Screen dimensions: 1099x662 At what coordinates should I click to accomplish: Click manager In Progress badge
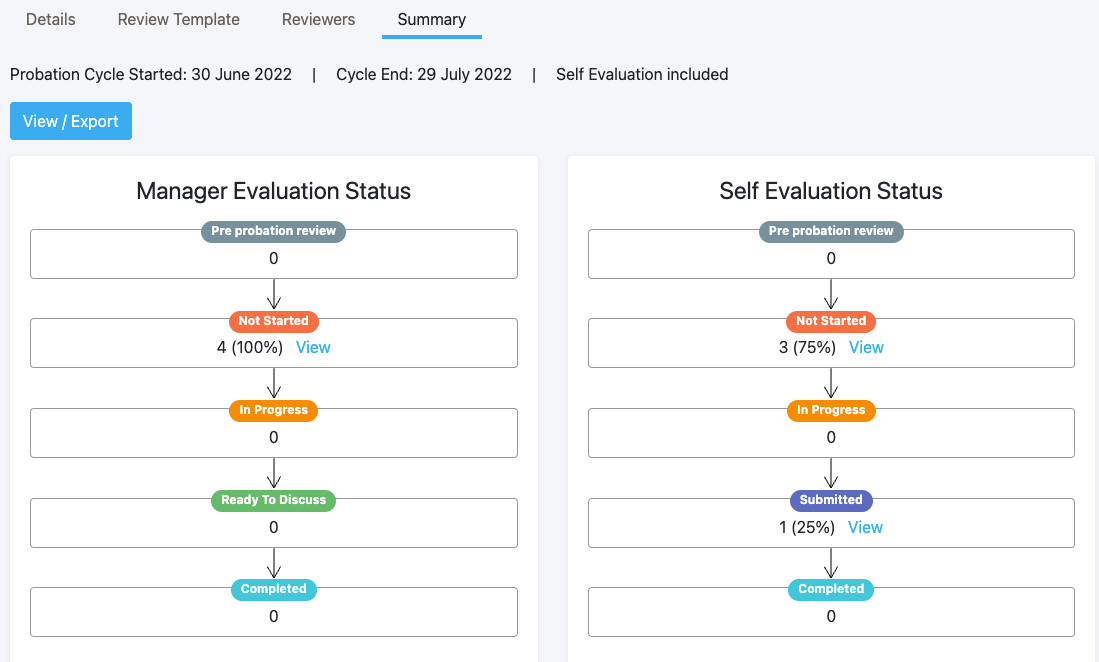[x=273, y=411]
